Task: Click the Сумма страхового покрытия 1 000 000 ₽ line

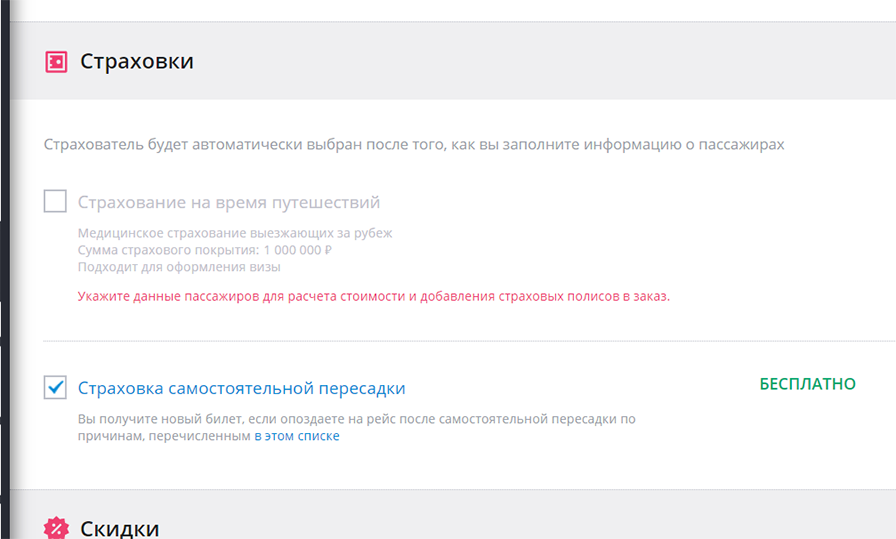Action: click(205, 250)
